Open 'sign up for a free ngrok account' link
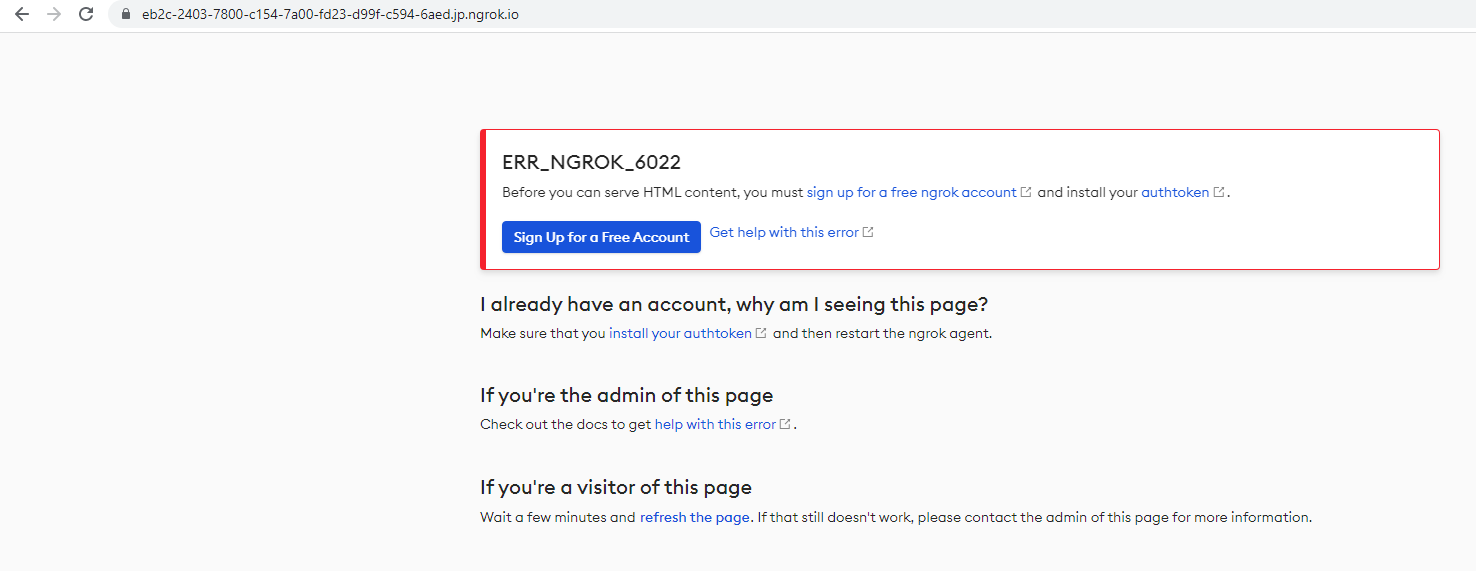This screenshot has width=1476, height=571. point(911,192)
